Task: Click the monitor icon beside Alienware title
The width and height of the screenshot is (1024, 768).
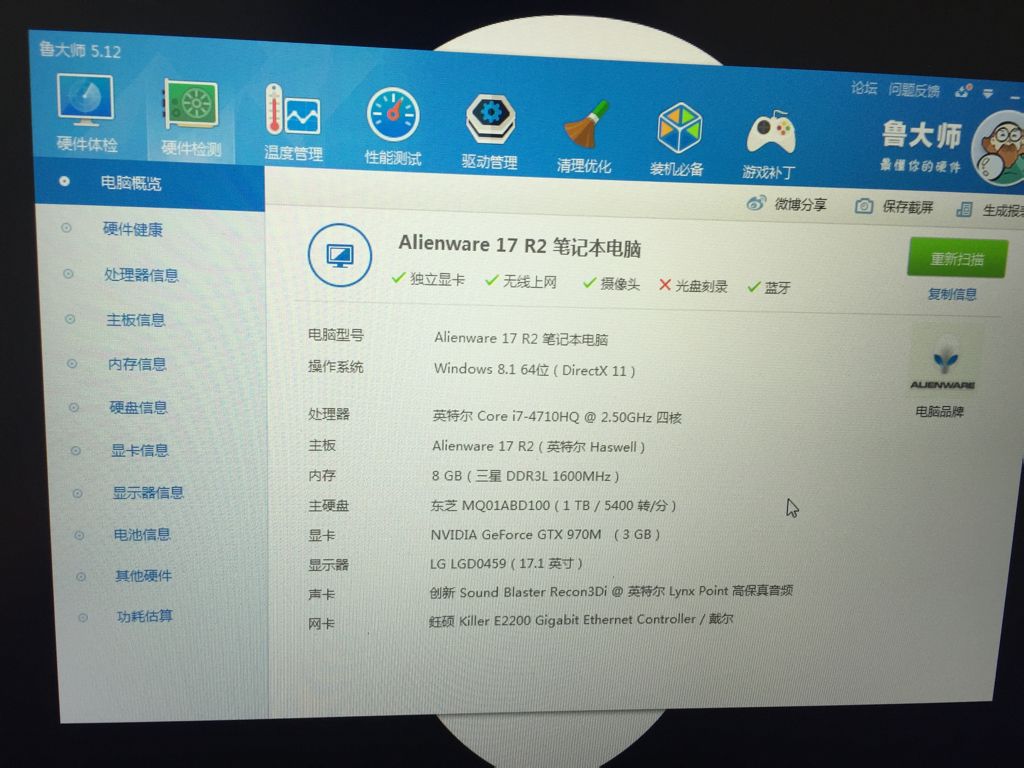Action: [x=340, y=255]
